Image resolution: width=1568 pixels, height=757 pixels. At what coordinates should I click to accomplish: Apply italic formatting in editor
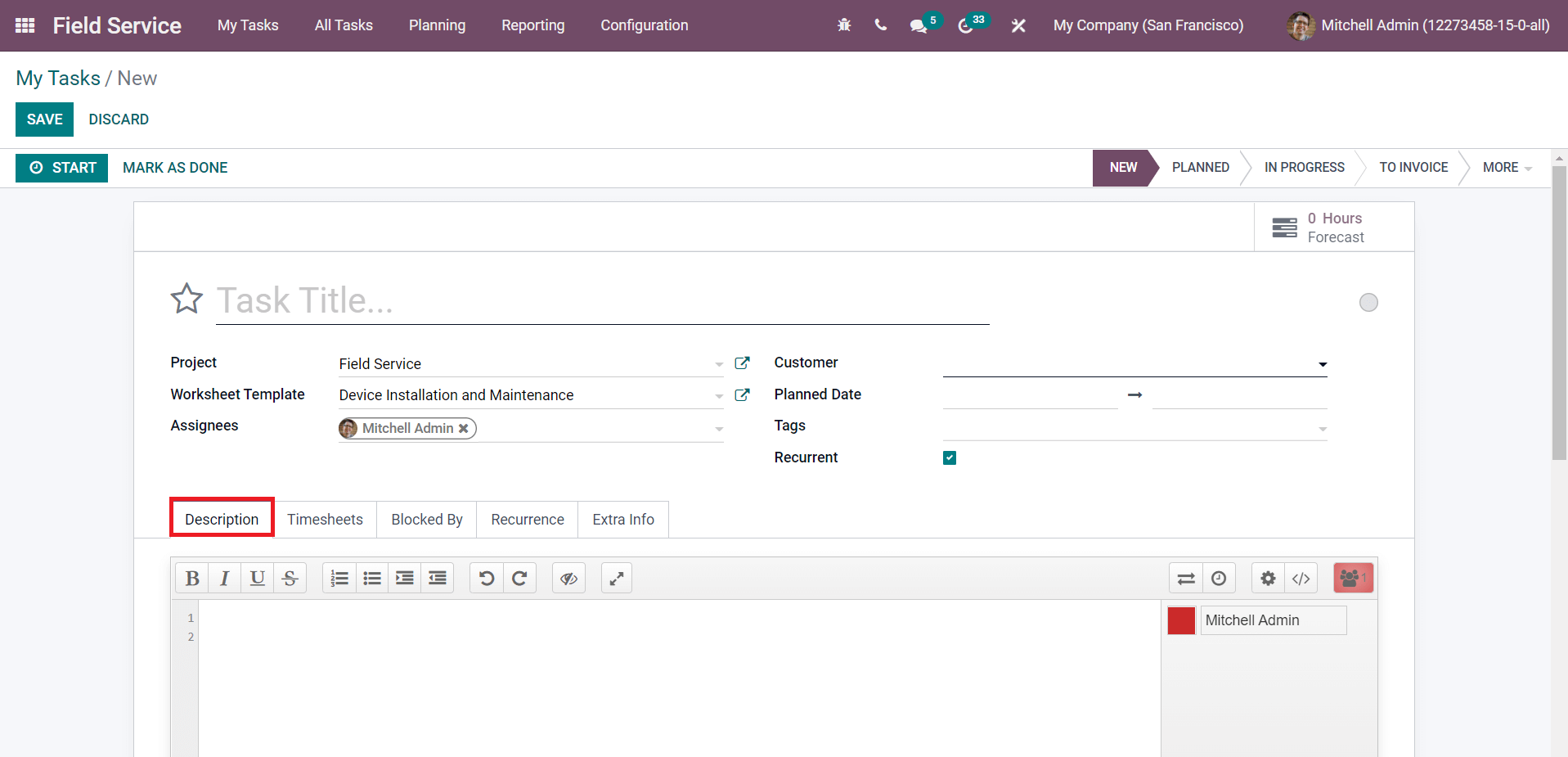[x=224, y=578]
